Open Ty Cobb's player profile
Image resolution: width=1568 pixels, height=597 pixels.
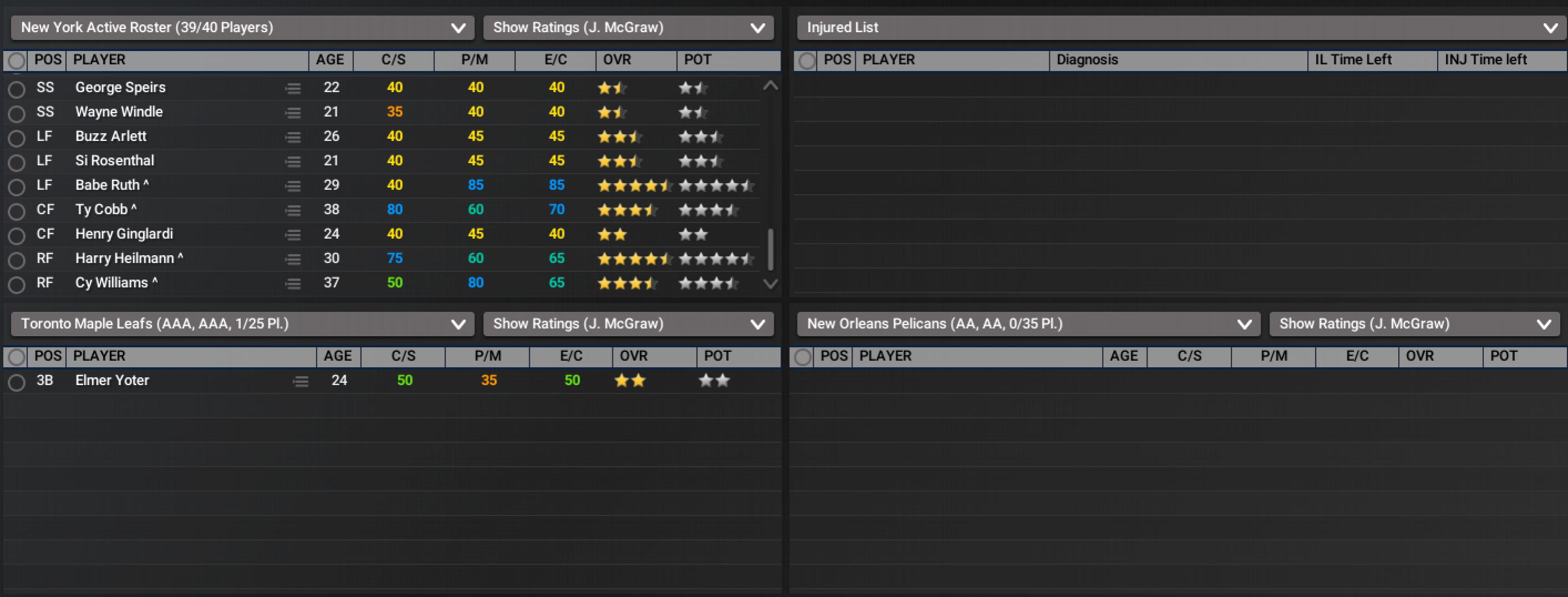coord(102,210)
